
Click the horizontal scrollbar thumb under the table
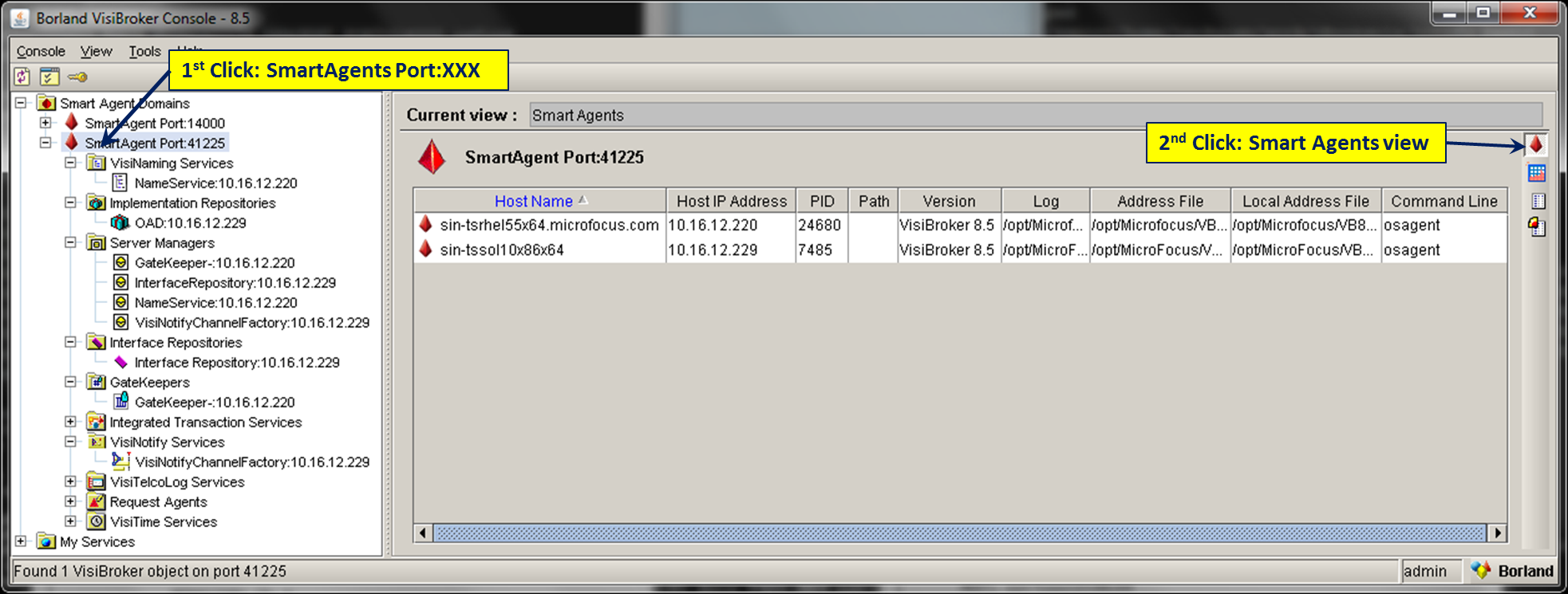point(960,533)
